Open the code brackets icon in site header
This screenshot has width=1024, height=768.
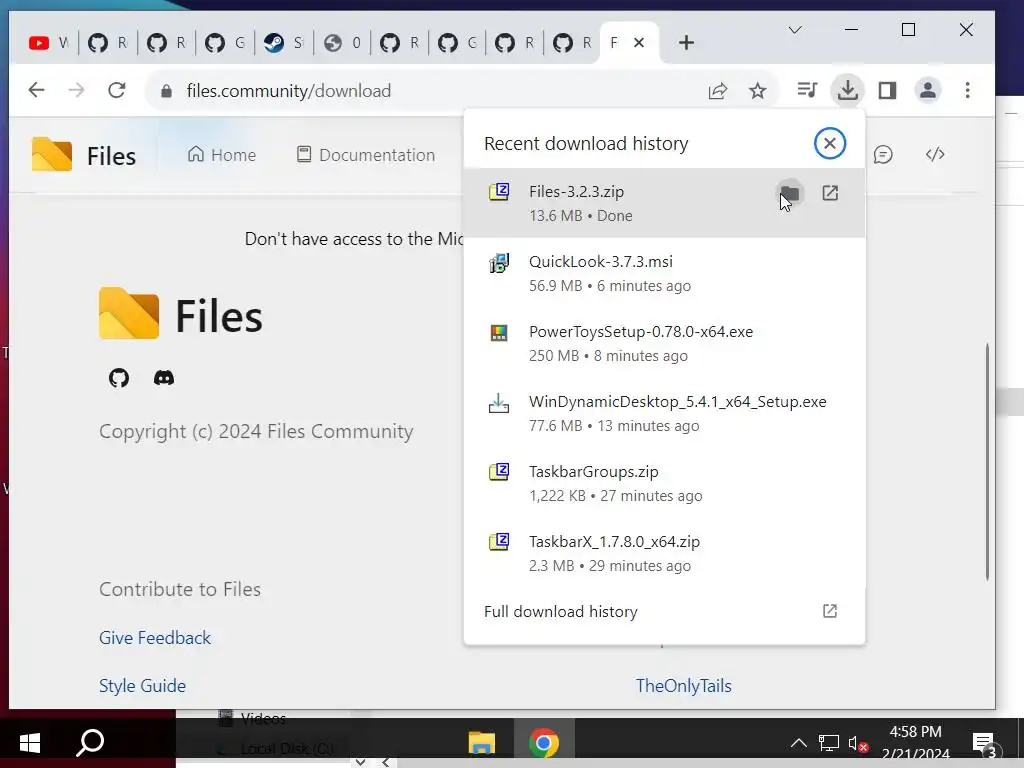tap(935, 155)
